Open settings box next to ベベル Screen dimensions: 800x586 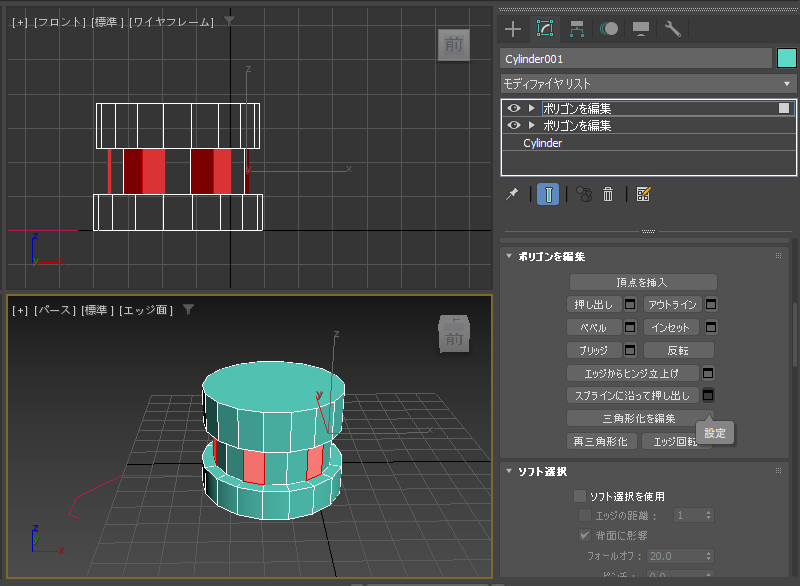[630, 327]
